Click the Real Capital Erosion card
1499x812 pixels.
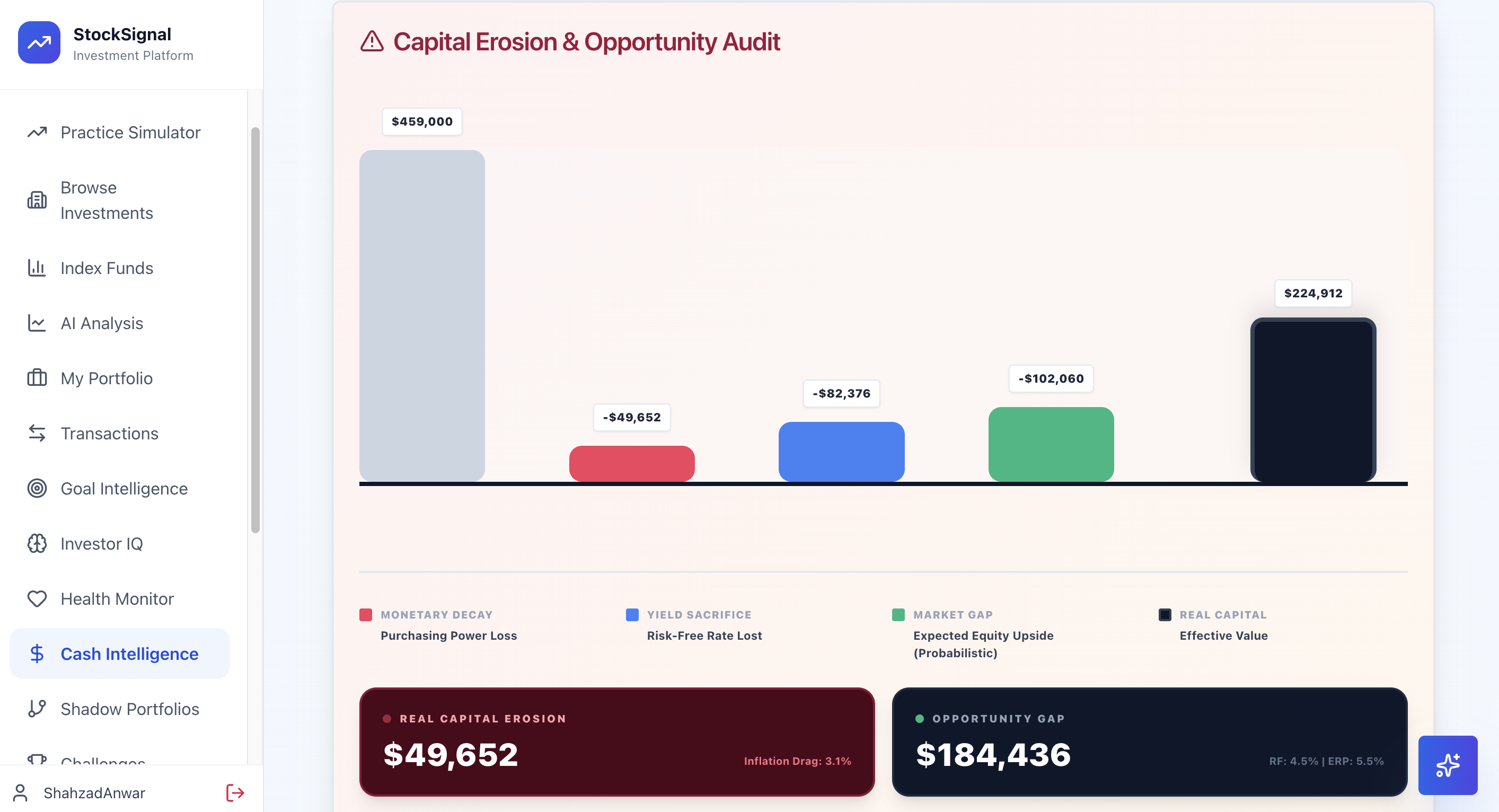pos(617,742)
